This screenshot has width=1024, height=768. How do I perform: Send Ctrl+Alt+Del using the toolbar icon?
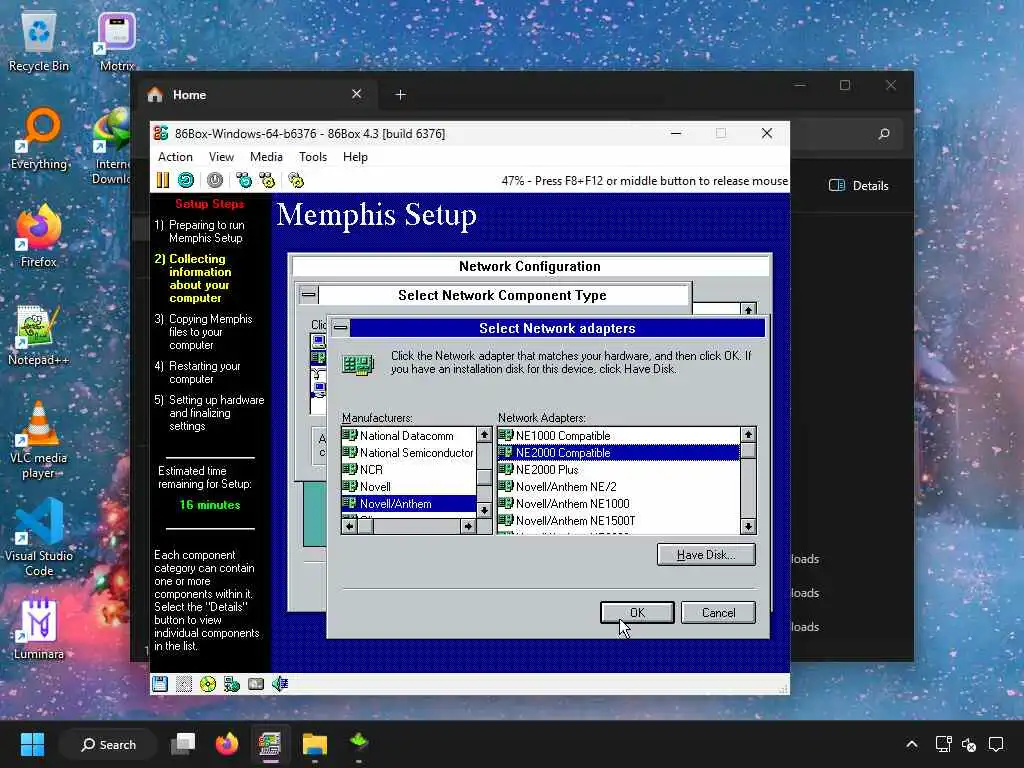(244, 180)
